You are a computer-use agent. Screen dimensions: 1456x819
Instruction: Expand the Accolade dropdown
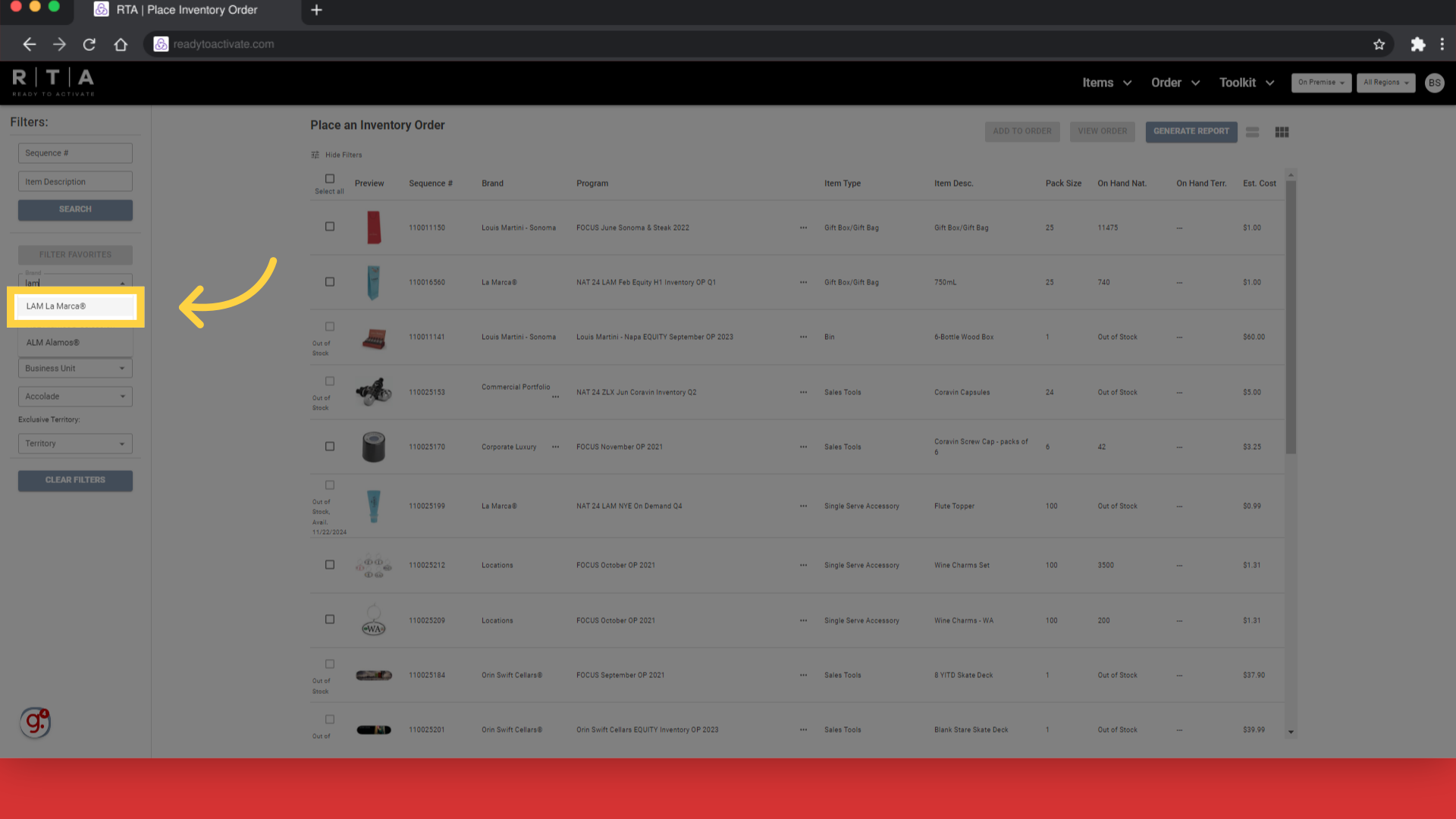(x=75, y=397)
